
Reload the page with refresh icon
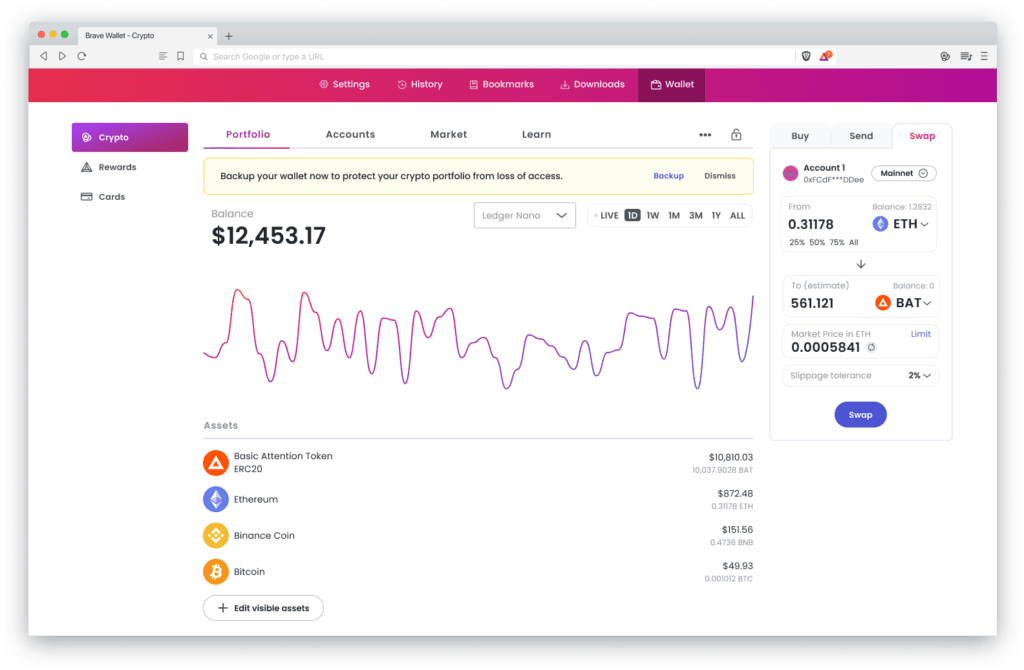[82, 56]
